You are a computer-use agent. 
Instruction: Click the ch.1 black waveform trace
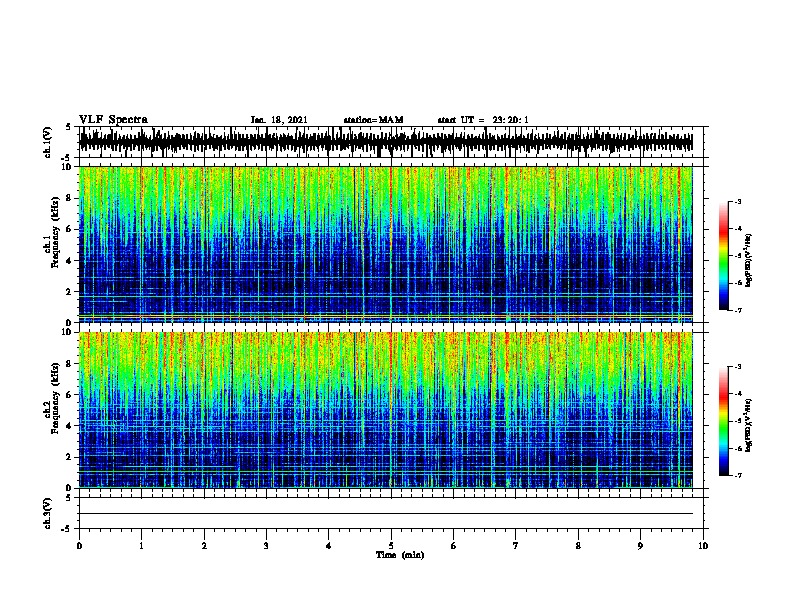386,142
